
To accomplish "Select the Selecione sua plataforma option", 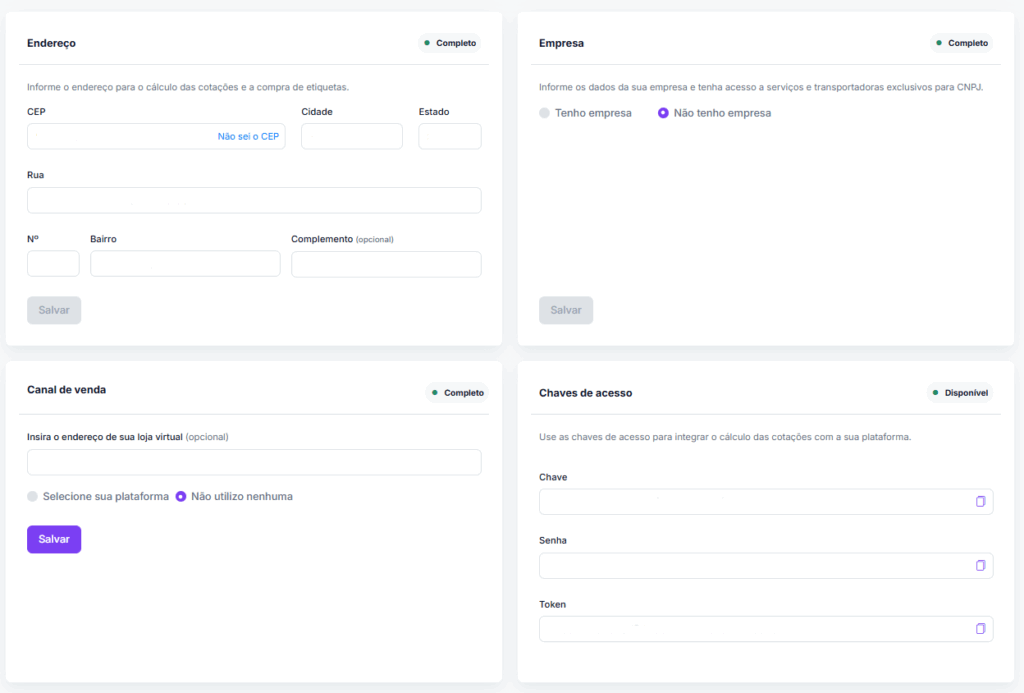I will [x=33, y=496].
